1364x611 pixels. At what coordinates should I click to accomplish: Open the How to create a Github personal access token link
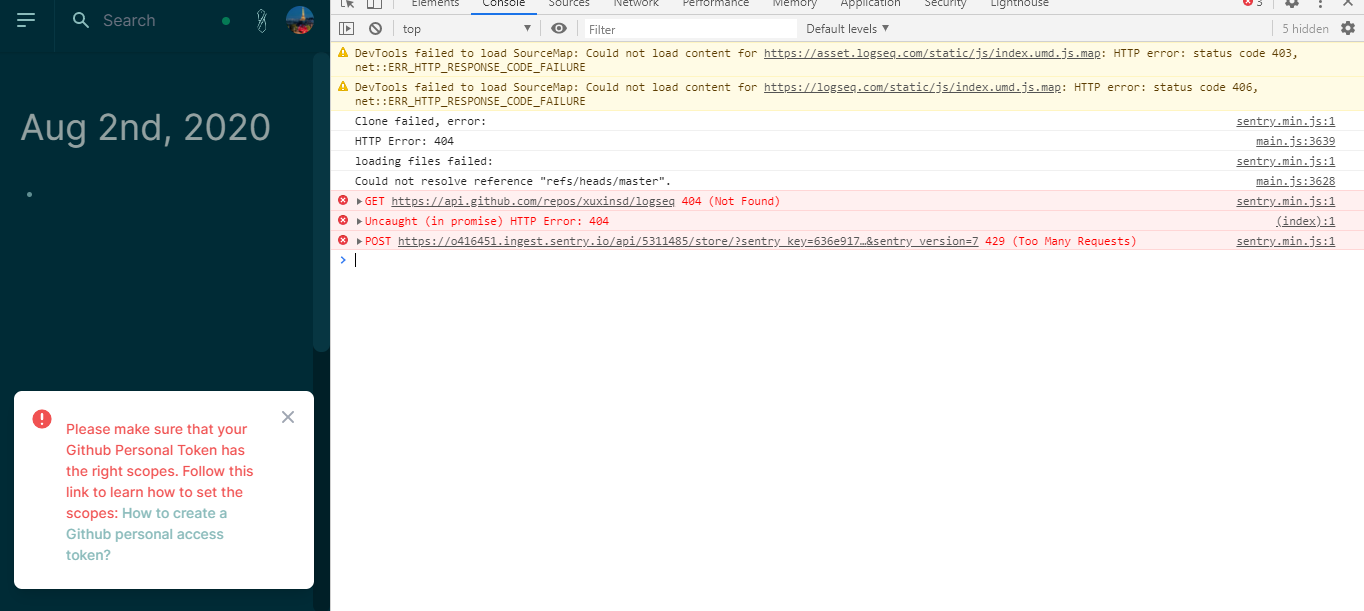(x=146, y=534)
